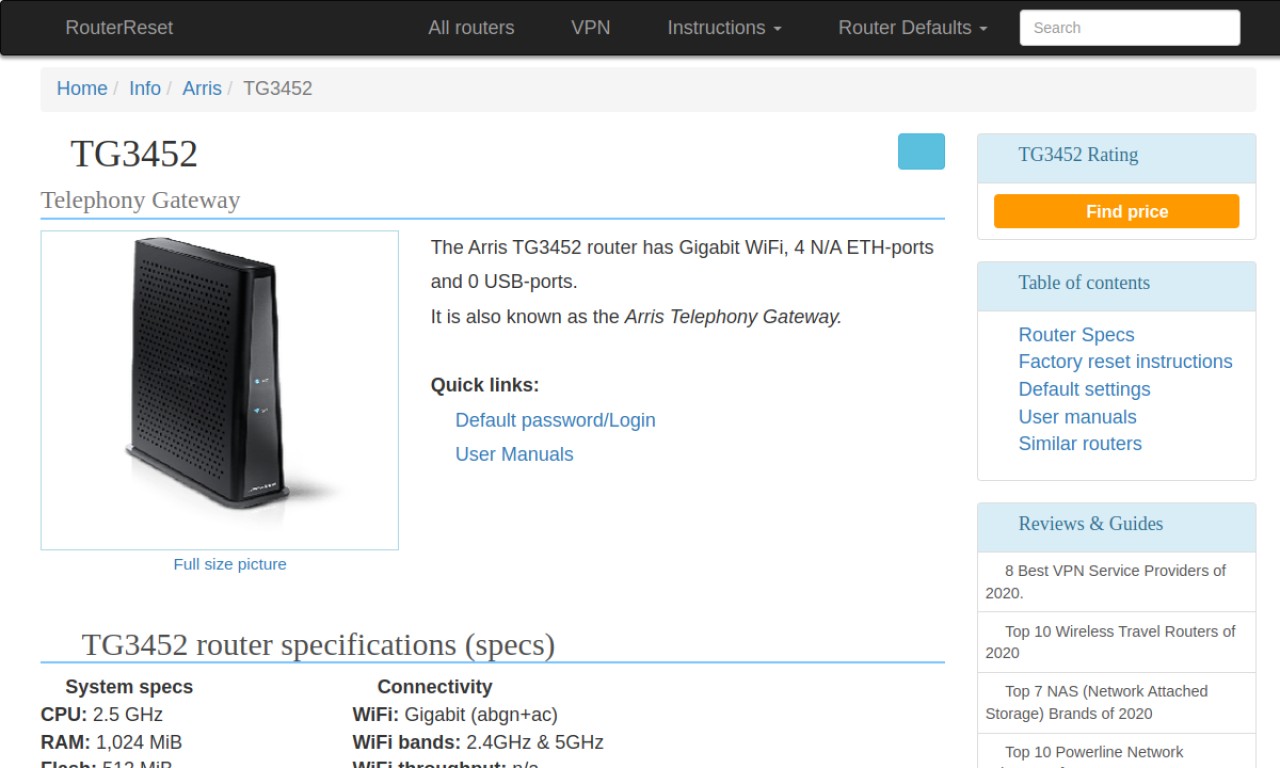Image resolution: width=1280 pixels, height=768 pixels.
Task: Open Top 10 Wireless Travel Routers guide
Action: pos(1116,642)
